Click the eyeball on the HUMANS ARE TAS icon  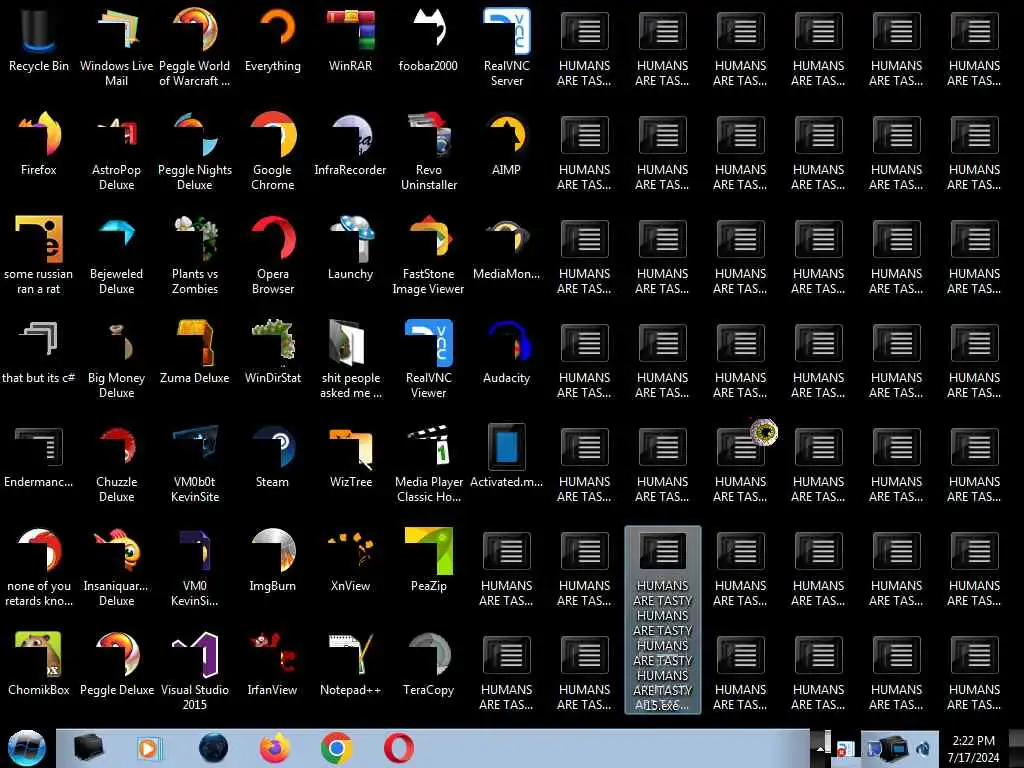point(764,432)
